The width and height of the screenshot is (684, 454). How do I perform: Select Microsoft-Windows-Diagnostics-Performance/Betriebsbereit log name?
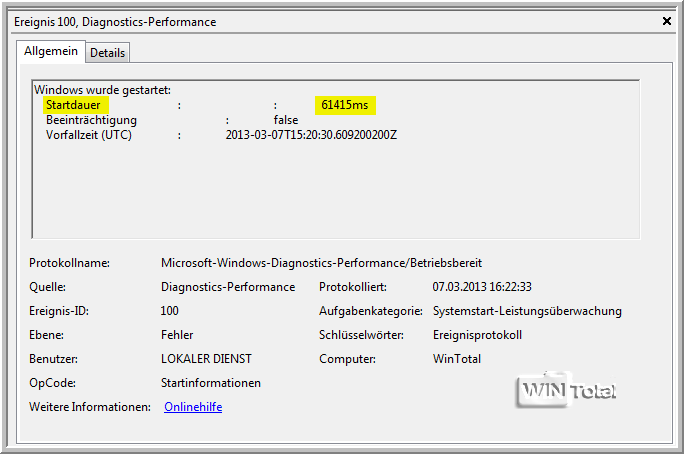coord(321,263)
